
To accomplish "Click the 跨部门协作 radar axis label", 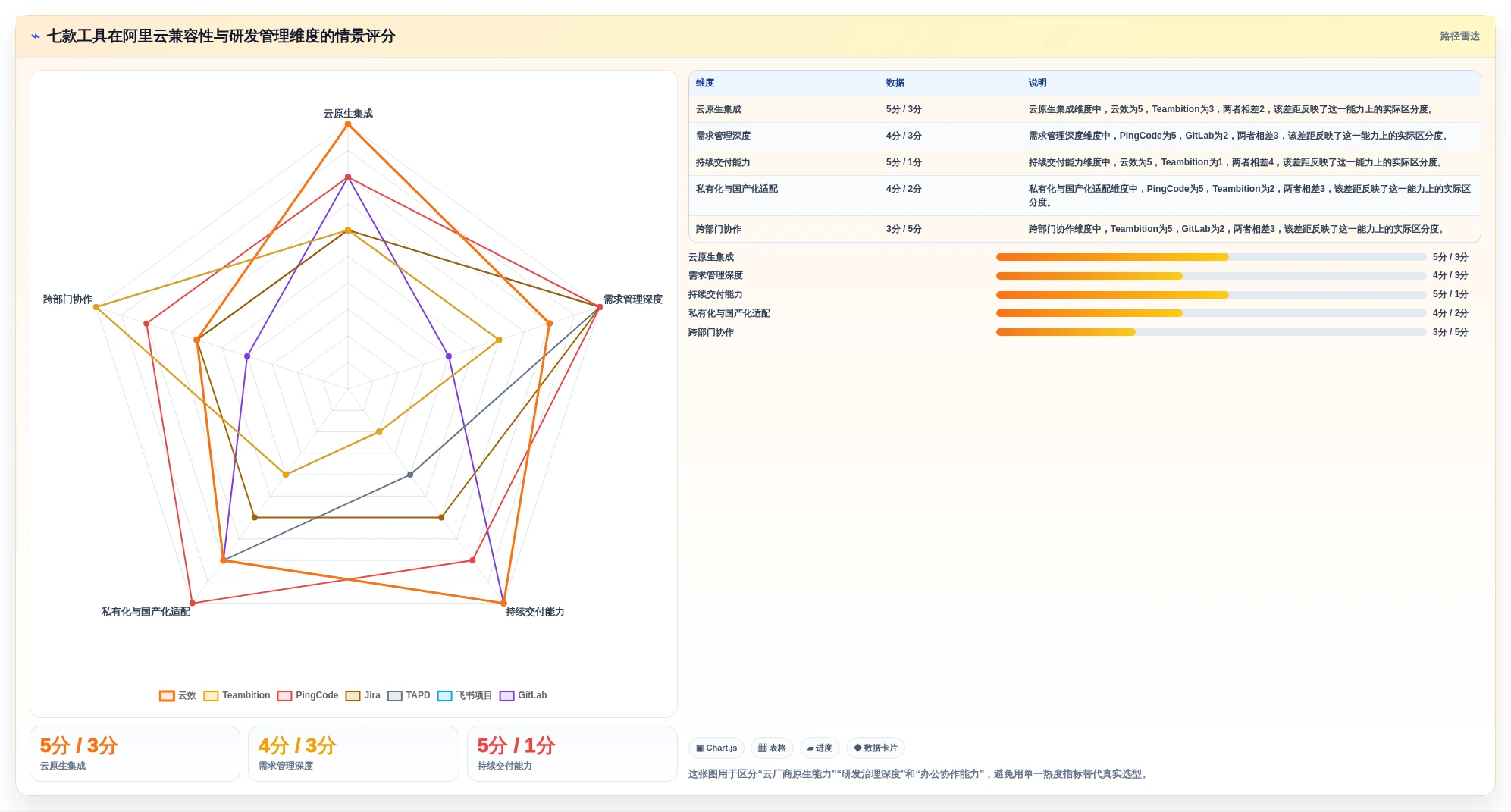I will [x=67, y=299].
